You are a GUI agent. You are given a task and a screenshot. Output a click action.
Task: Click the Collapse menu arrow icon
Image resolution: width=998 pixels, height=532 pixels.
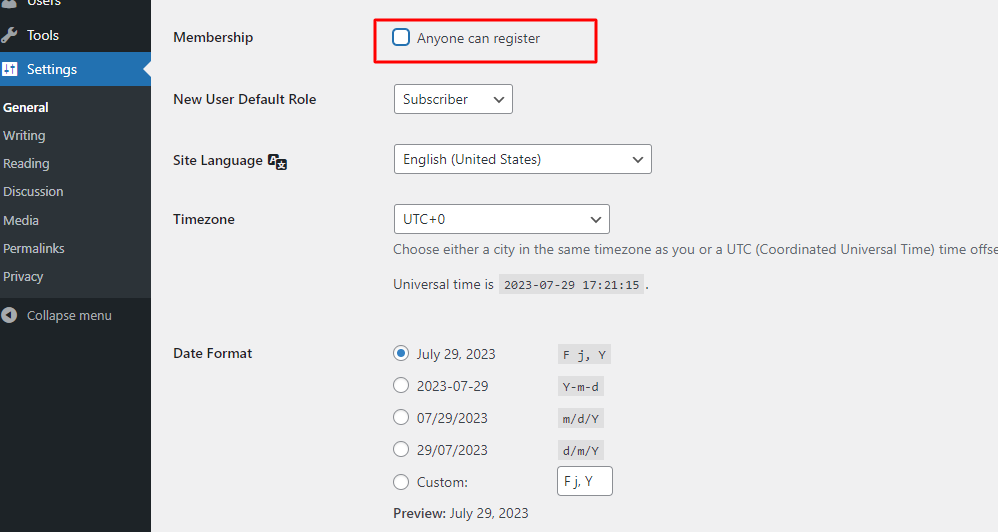tap(9, 315)
